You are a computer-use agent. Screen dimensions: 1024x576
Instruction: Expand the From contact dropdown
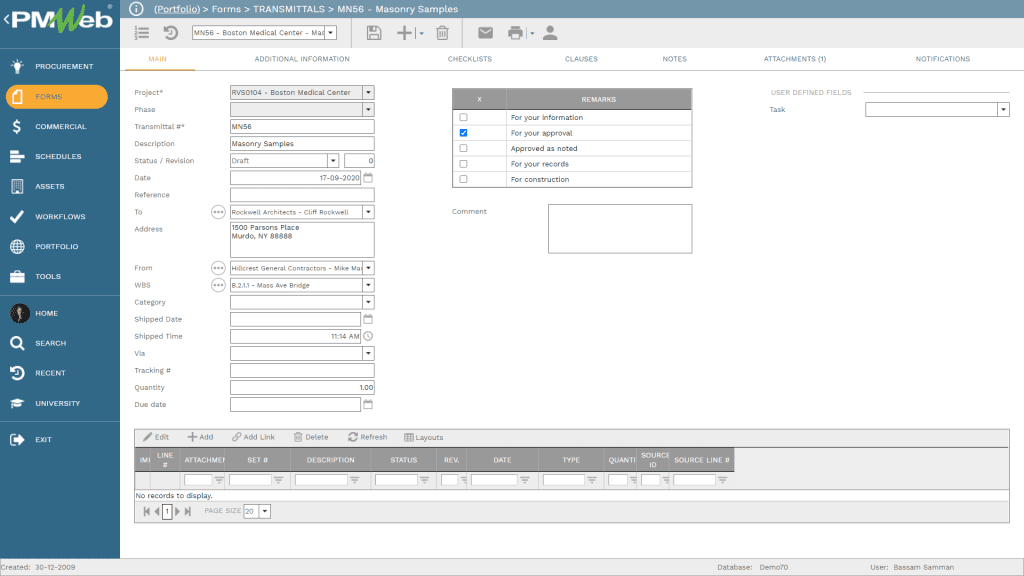click(x=368, y=268)
